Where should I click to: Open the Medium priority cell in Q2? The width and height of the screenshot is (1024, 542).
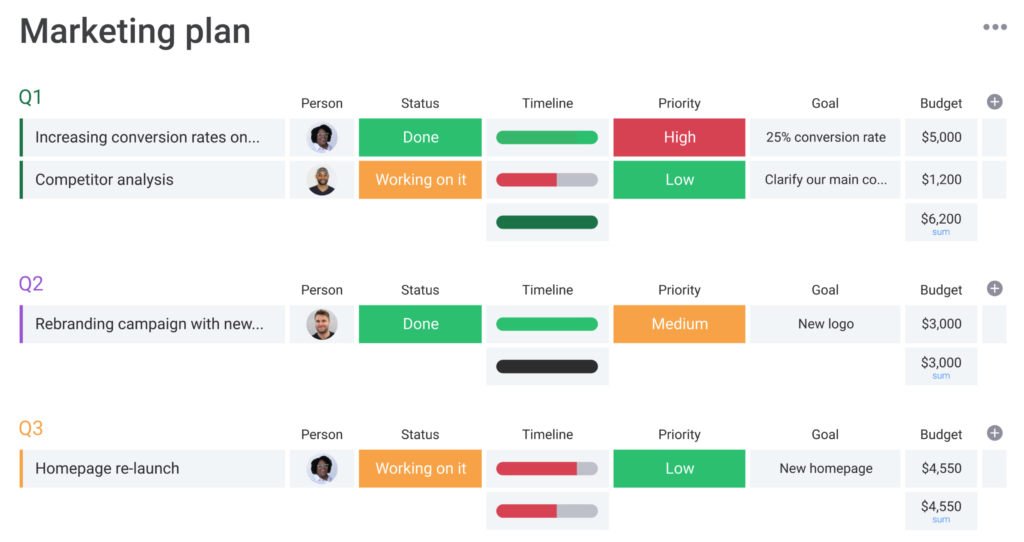click(x=679, y=324)
